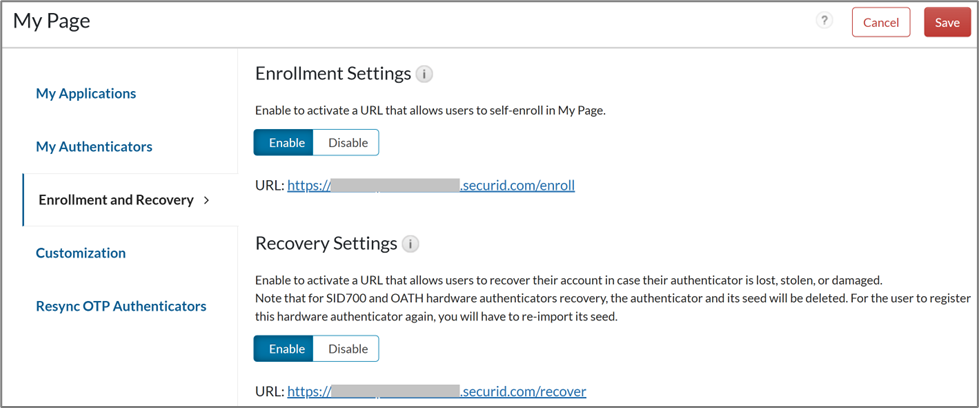
Task: Click the My Page title
Action: tap(51, 21)
